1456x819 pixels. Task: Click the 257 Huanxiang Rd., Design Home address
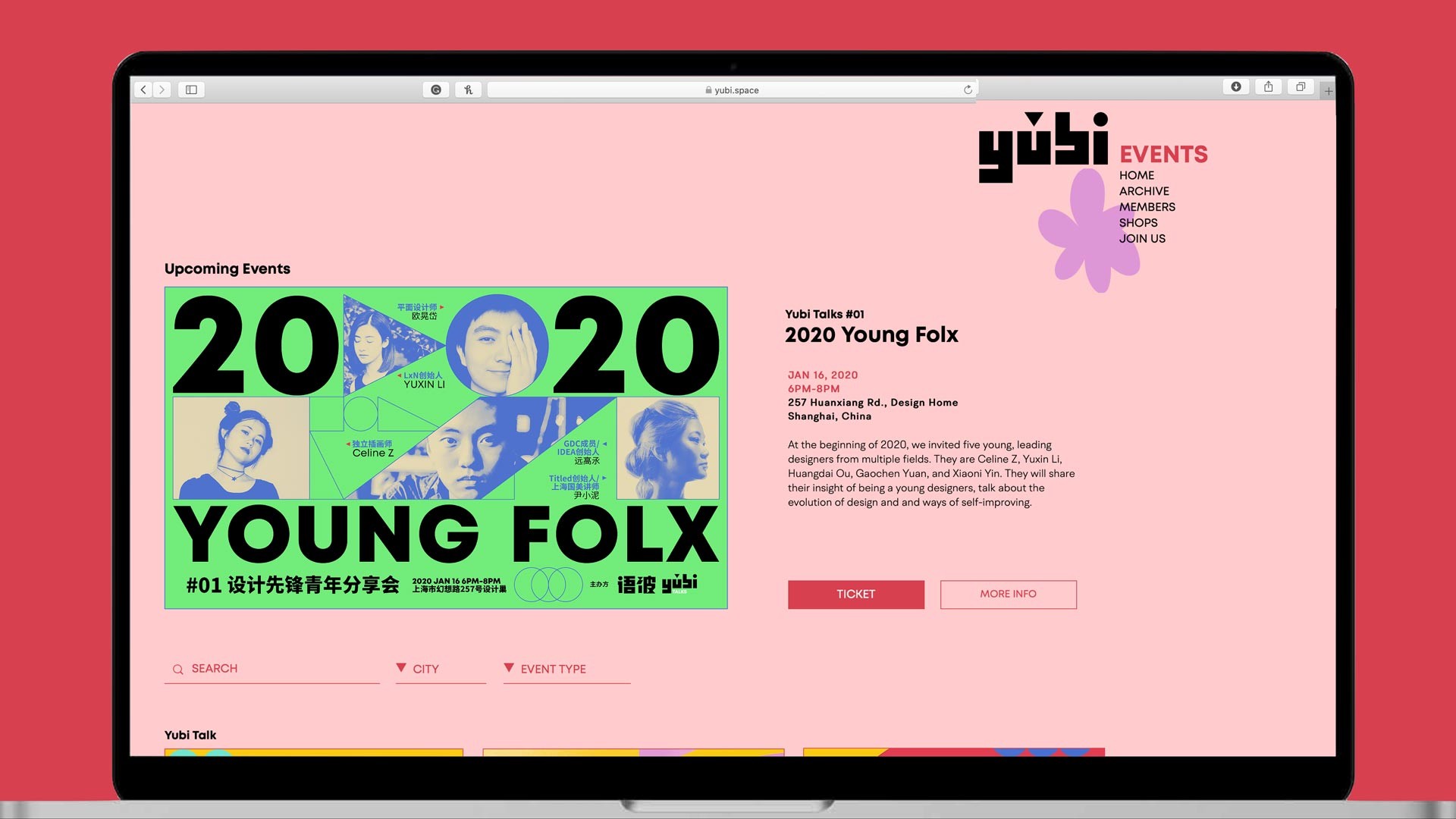(873, 403)
